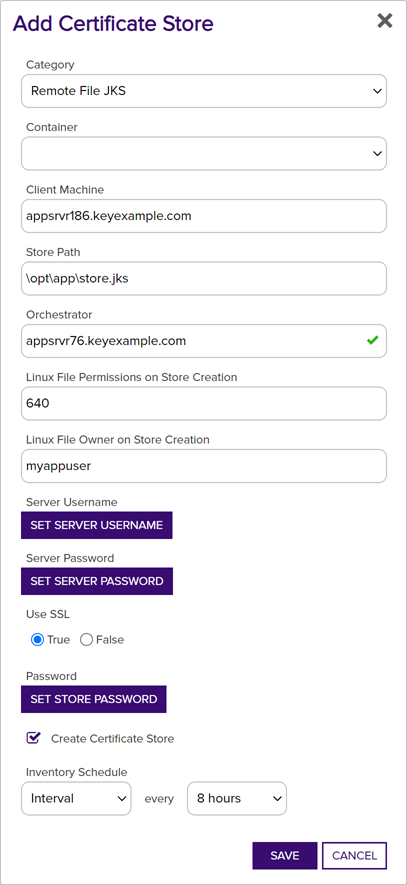
Task: Change the 8 hours interval dropdown
Action: tap(237, 798)
